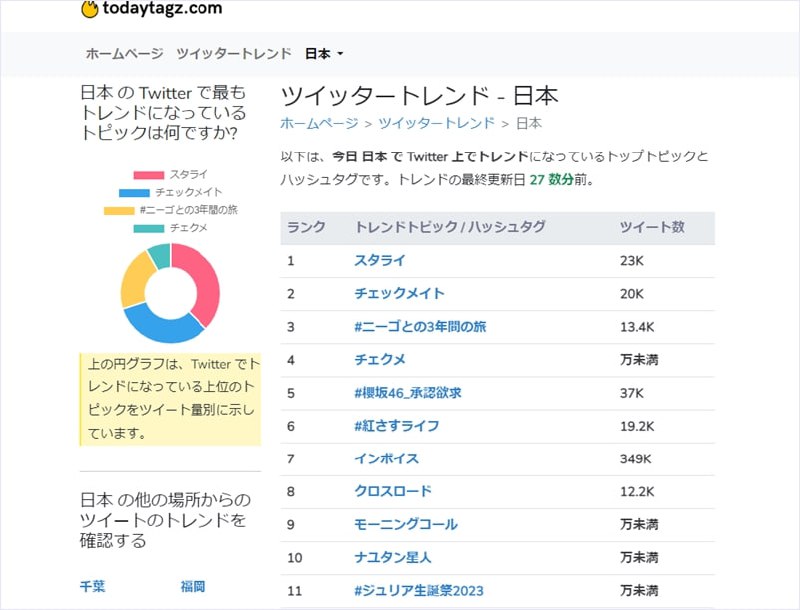Click the 23K tweet count cell
This screenshot has width=800, height=610.
632,261
